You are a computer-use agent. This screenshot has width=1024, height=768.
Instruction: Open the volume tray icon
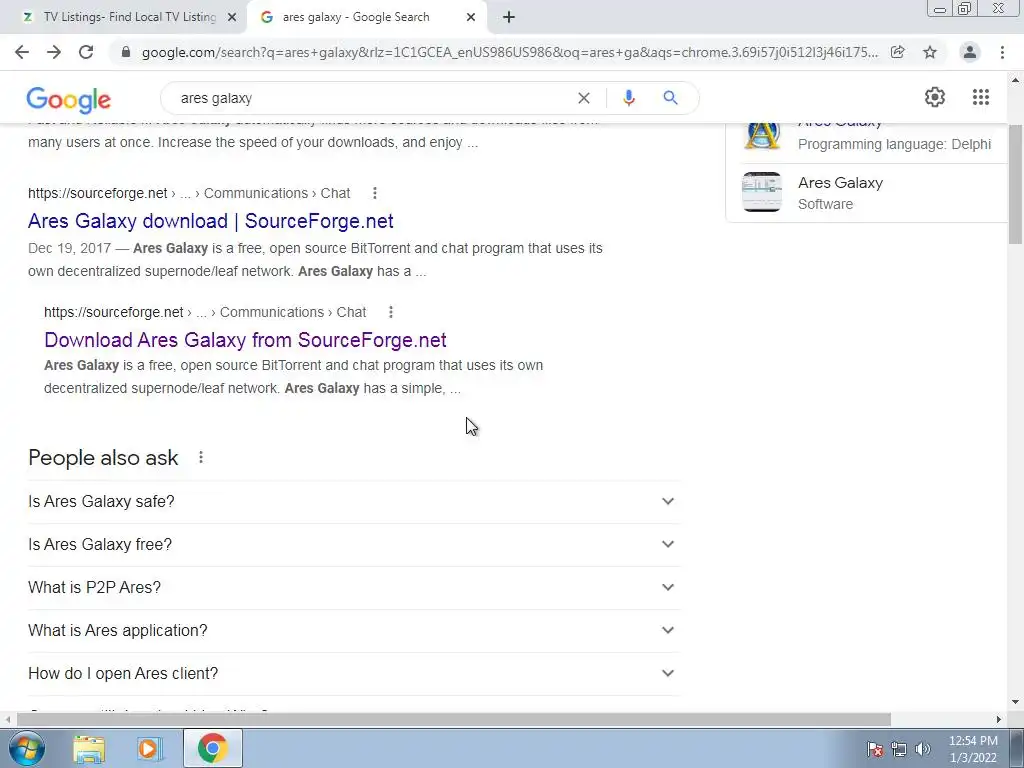(922, 749)
